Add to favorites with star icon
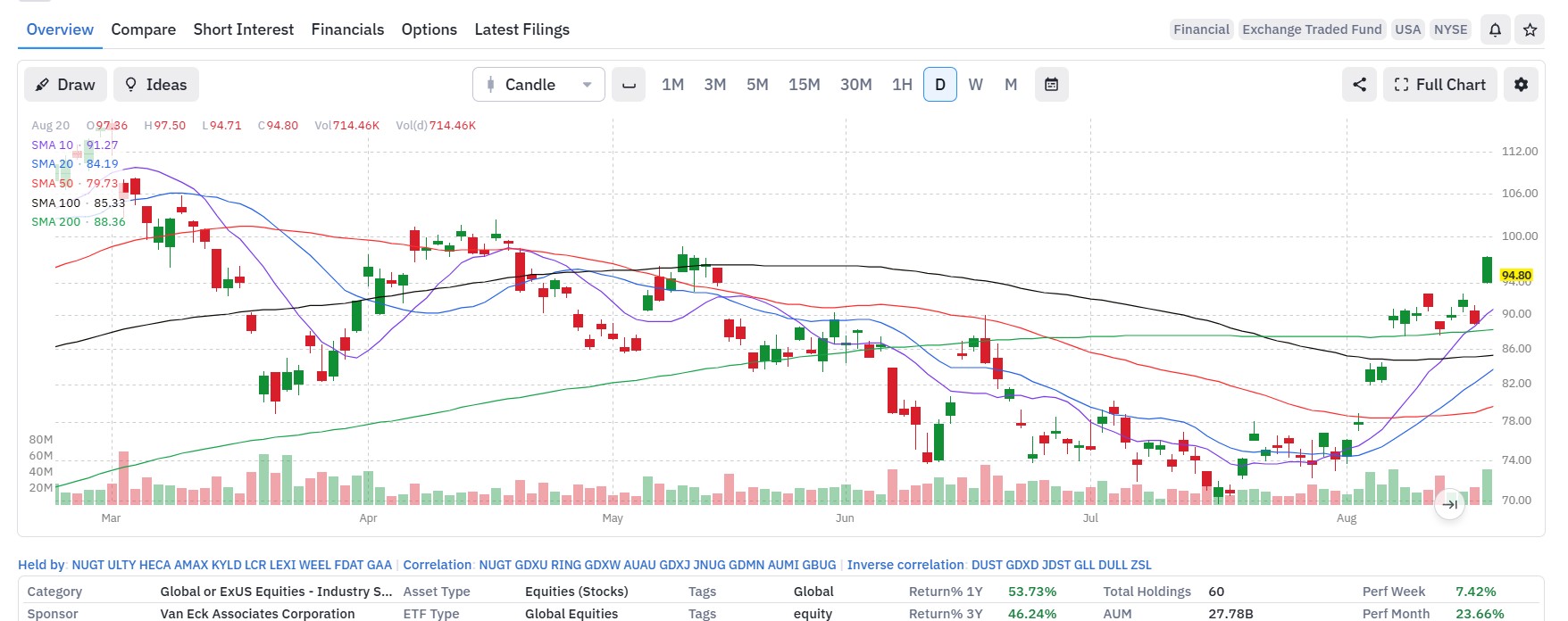This screenshot has height=621, width=1568. [1530, 29]
